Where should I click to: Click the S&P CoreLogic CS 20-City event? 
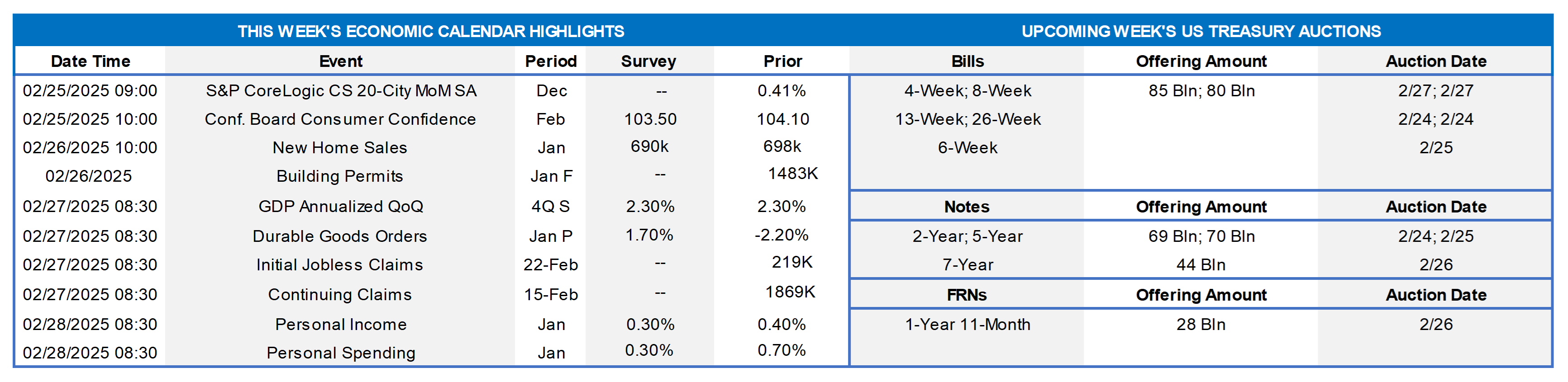point(340,90)
